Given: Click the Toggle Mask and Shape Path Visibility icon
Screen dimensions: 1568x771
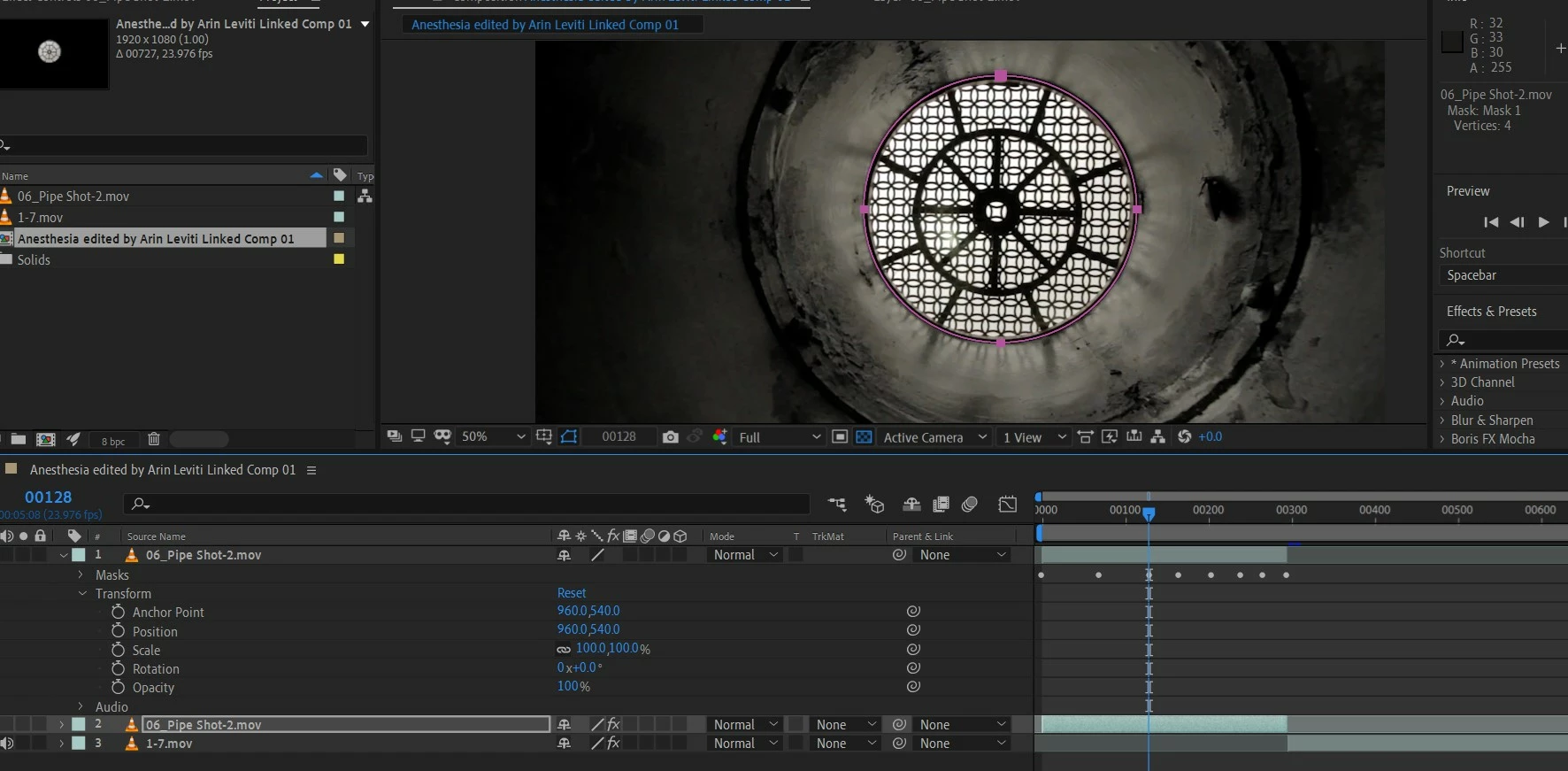Looking at the screenshot, I should pos(569,436).
